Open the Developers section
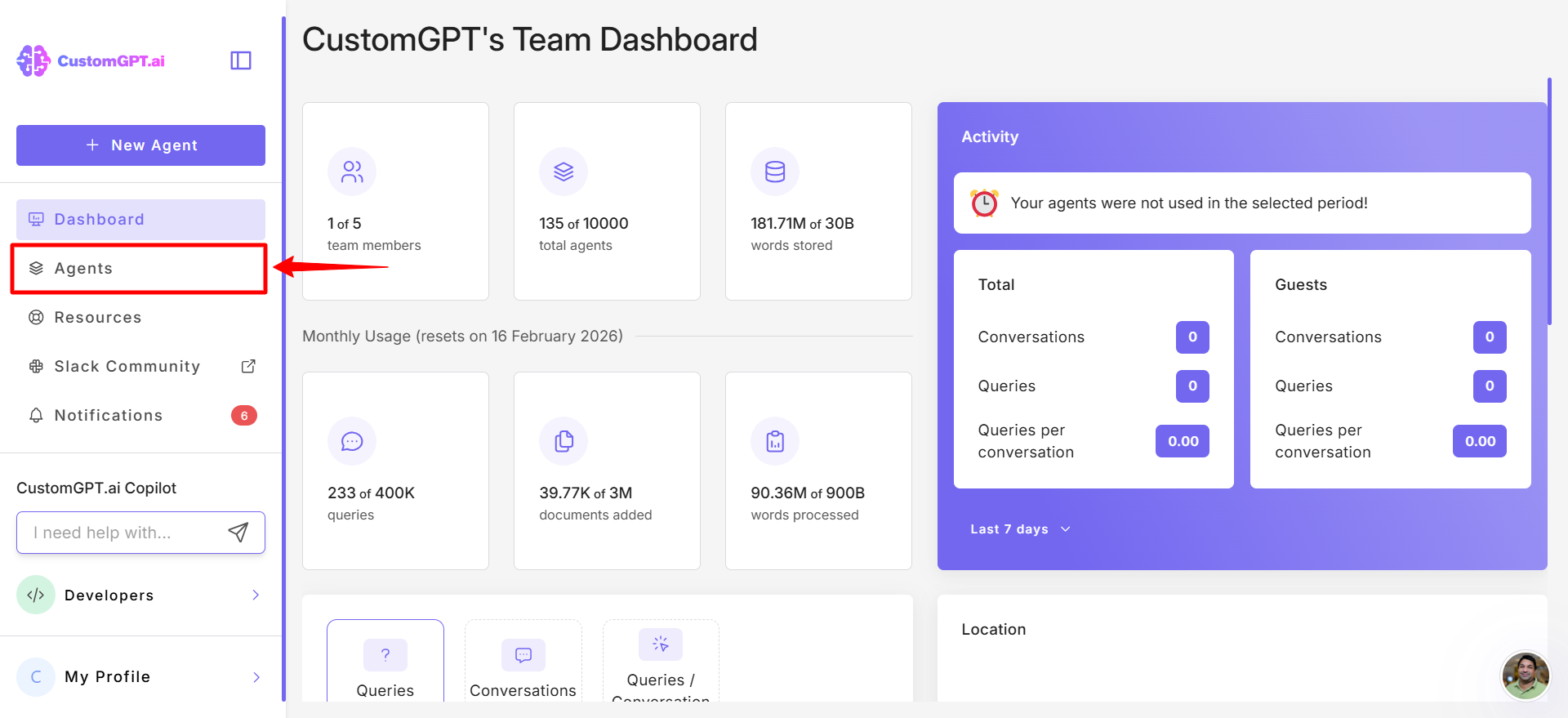The image size is (1568, 718). coord(140,595)
